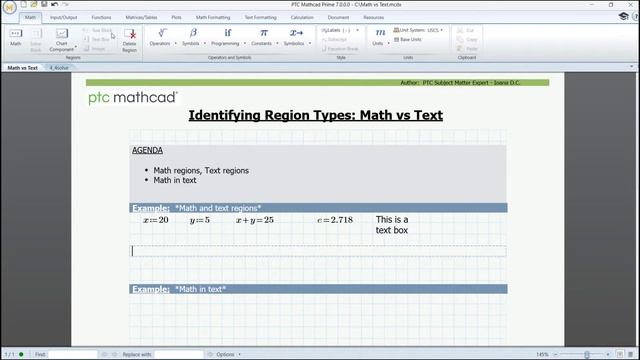Switch to the Text Formatting ribbon tab

pyautogui.click(x=260, y=18)
